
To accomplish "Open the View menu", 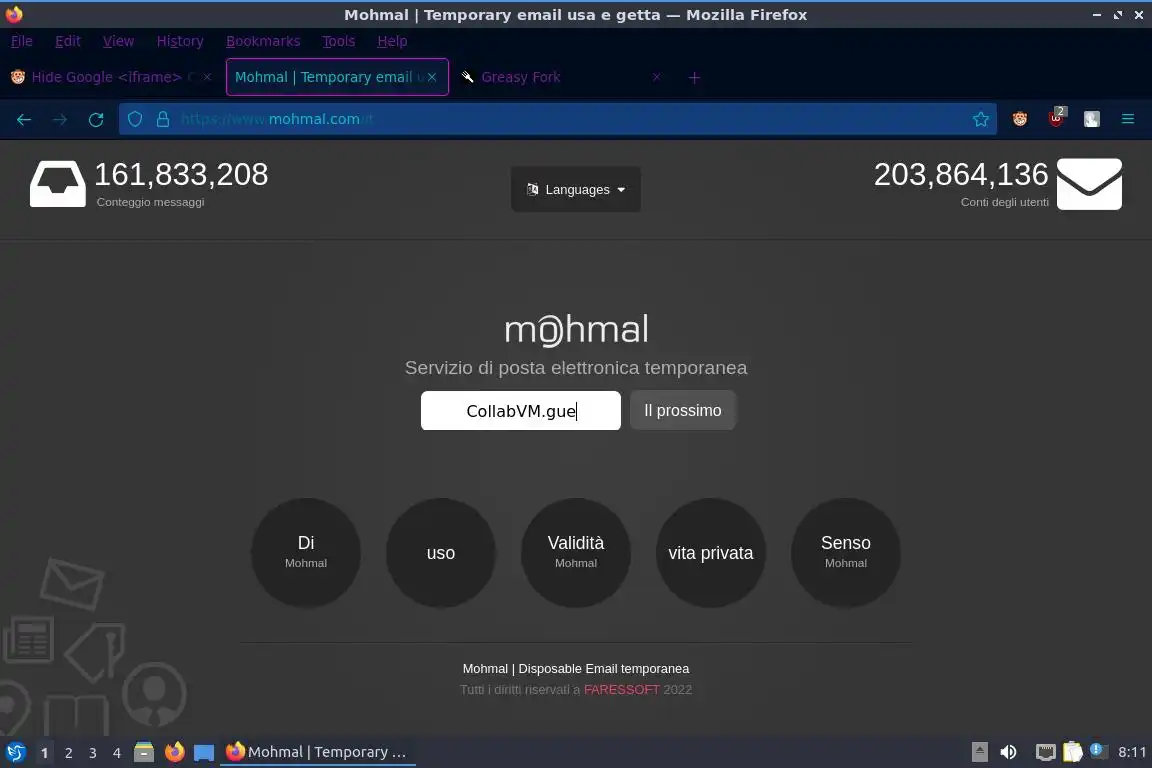I will pyautogui.click(x=118, y=41).
